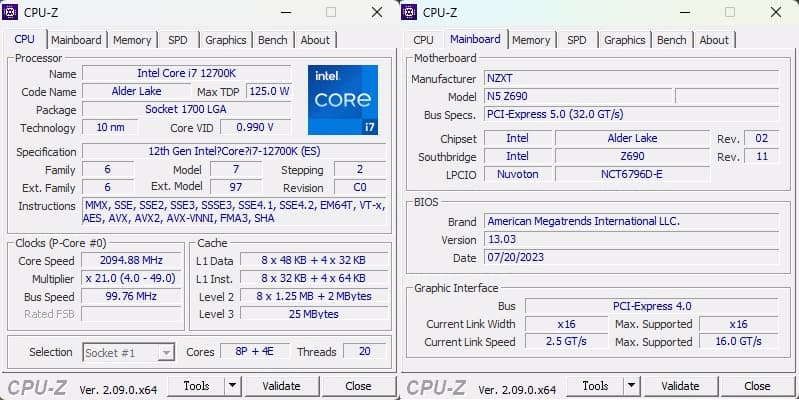Open SPD tab in right window
Image resolution: width=799 pixels, height=400 pixels.
tap(576, 40)
